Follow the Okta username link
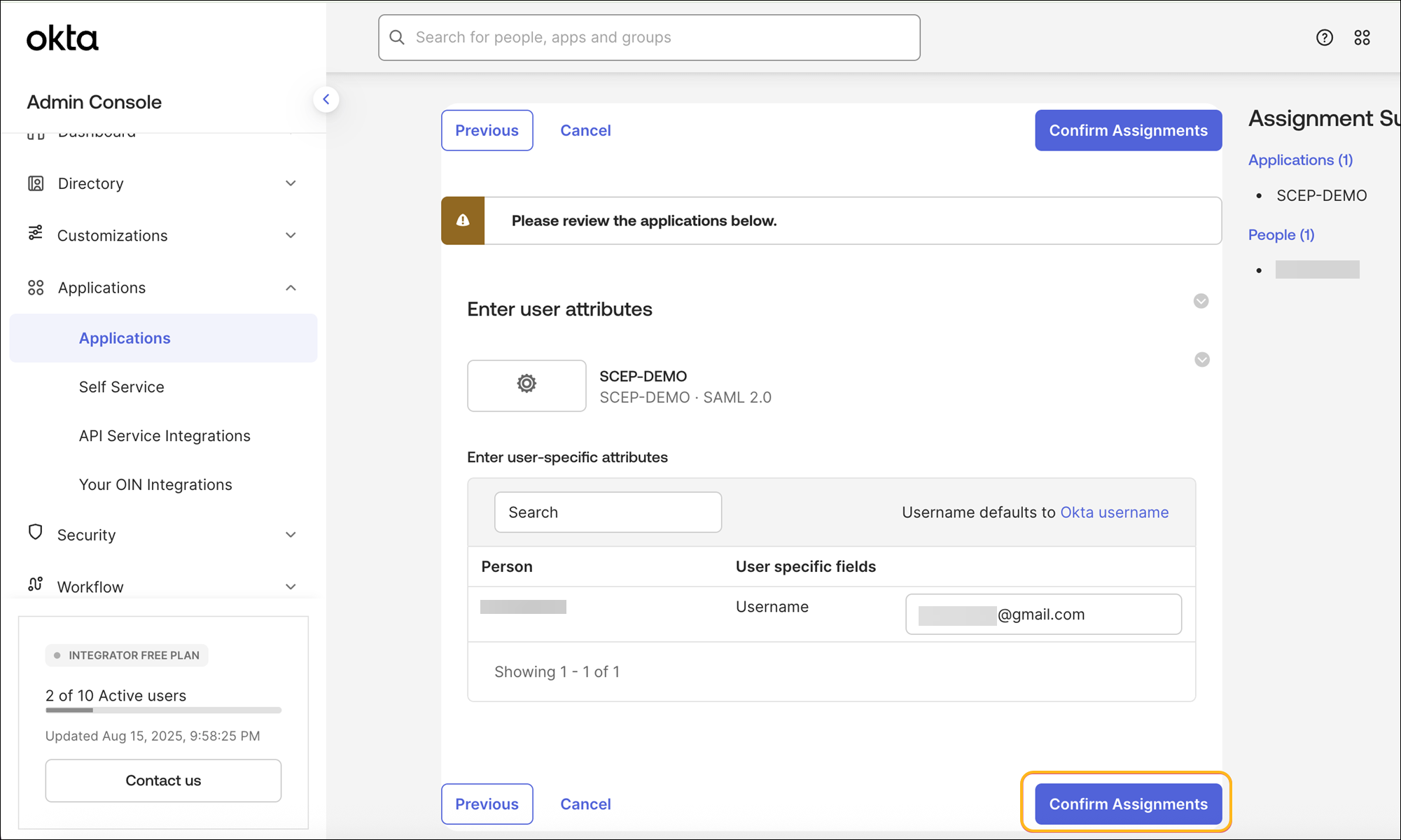This screenshot has width=1401, height=840. click(1114, 512)
